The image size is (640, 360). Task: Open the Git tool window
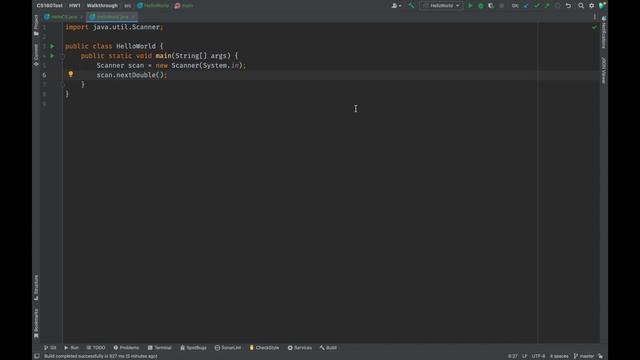point(50,348)
